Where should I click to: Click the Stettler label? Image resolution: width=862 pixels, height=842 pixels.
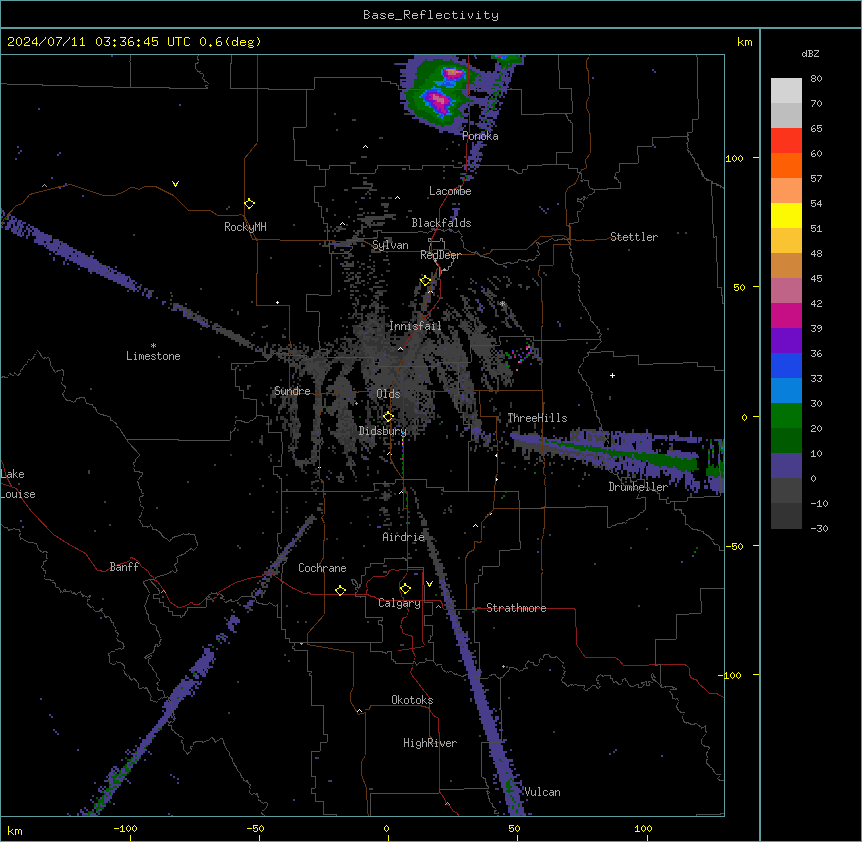634,237
